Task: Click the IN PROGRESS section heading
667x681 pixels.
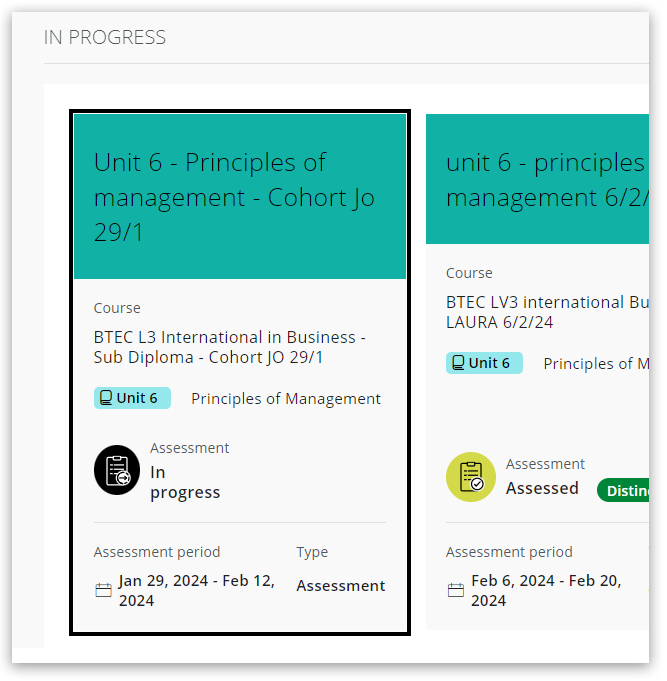Action: click(x=105, y=38)
